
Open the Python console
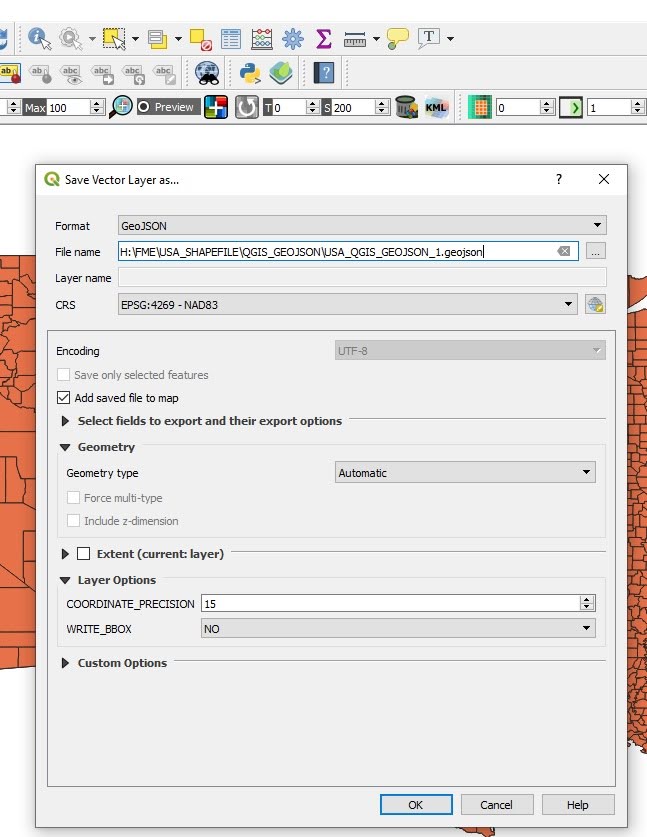[x=249, y=73]
